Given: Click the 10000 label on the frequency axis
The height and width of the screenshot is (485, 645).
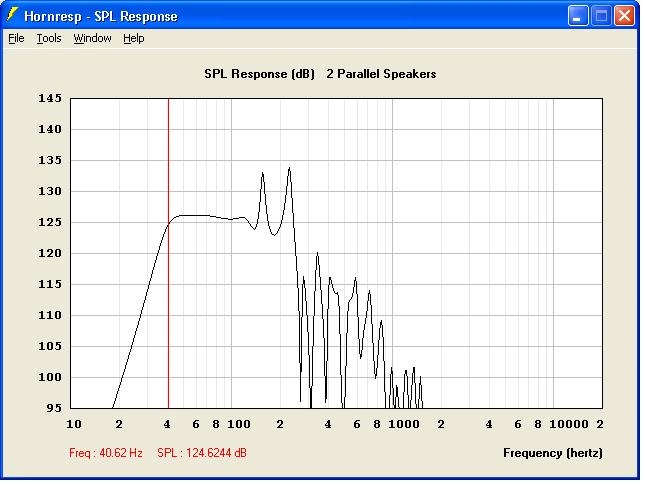Looking at the screenshot, I should point(569,424).
